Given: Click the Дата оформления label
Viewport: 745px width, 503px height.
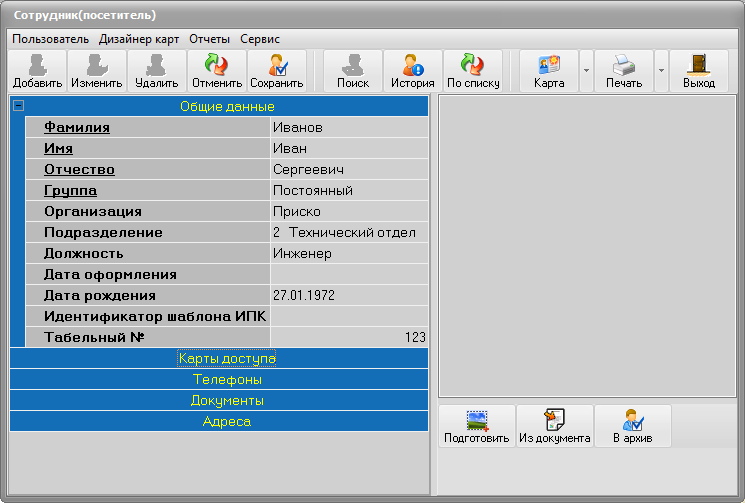Looking at the screenshot, I should point(110,274).
